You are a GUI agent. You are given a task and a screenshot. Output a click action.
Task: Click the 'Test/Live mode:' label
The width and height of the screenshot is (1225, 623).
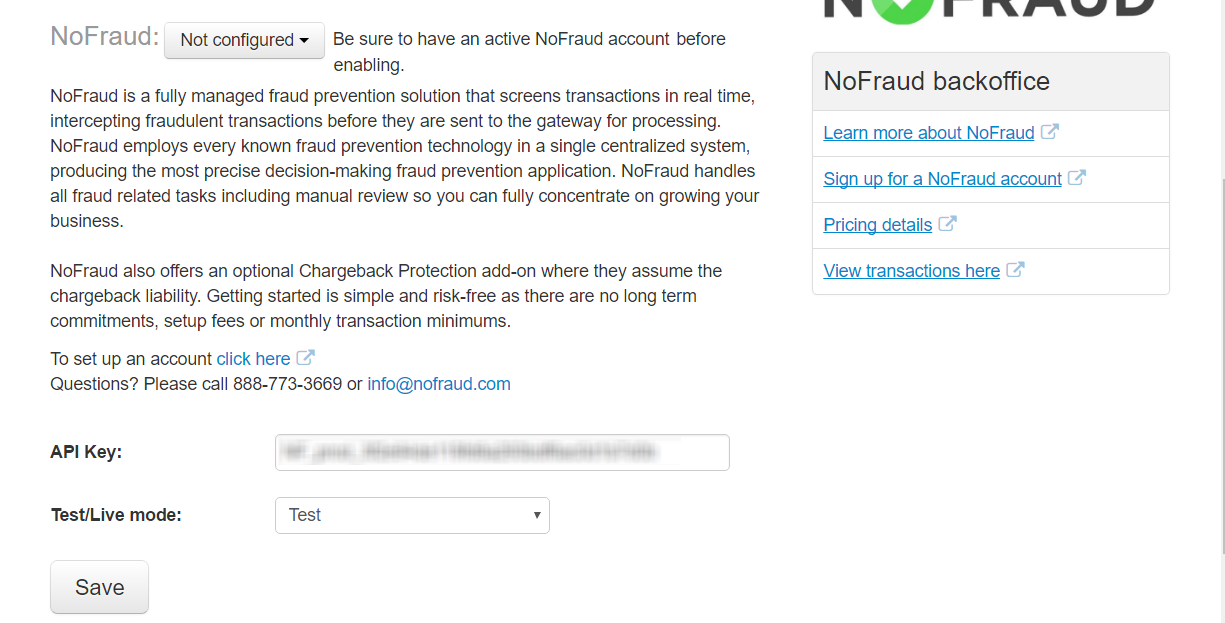pos(116,515)
